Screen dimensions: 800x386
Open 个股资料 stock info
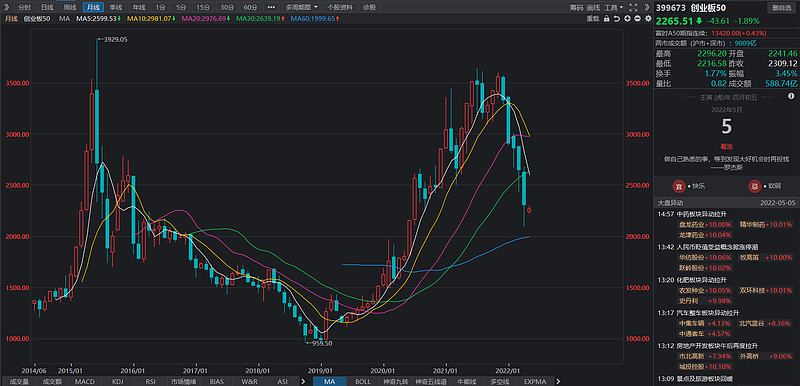(x=340, y=7)
